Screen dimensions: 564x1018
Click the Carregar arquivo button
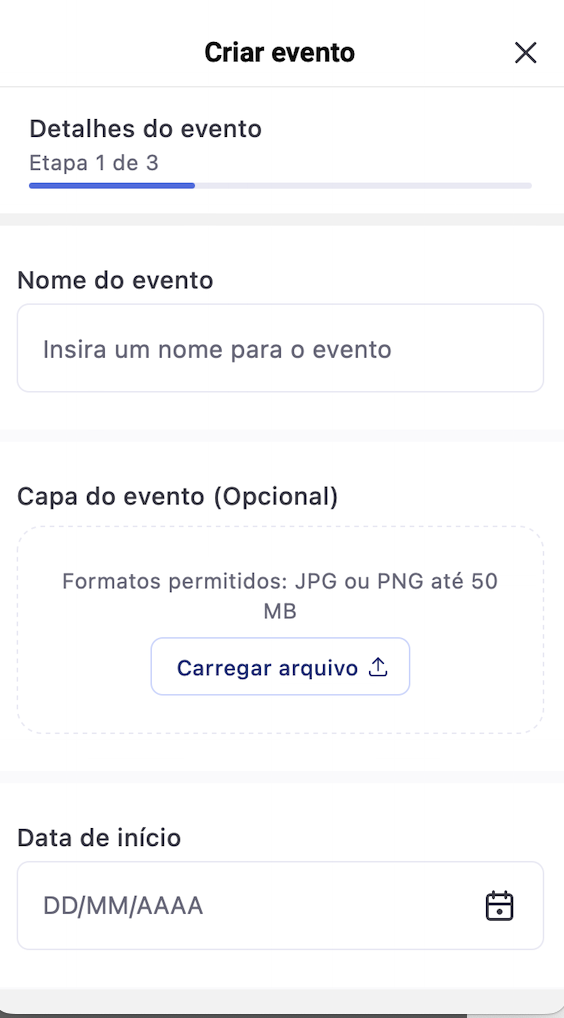[280, 667]
